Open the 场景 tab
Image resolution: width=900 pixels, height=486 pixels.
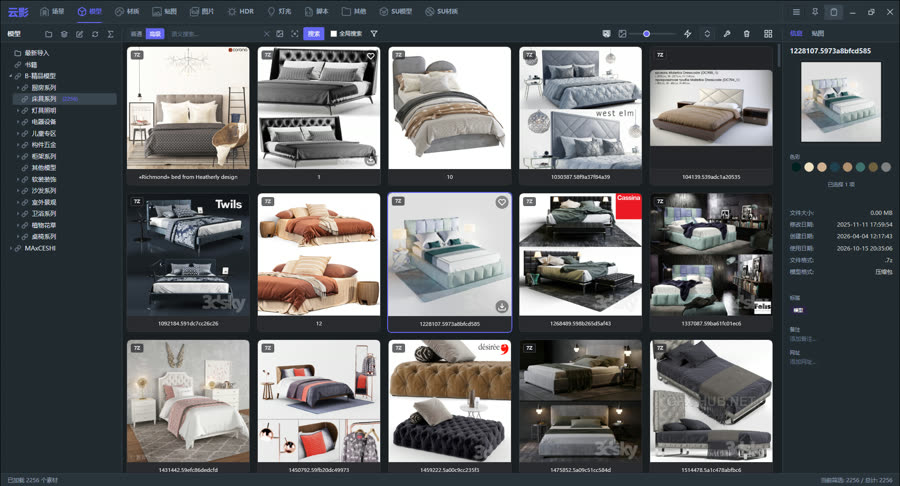tap(52, 11)
